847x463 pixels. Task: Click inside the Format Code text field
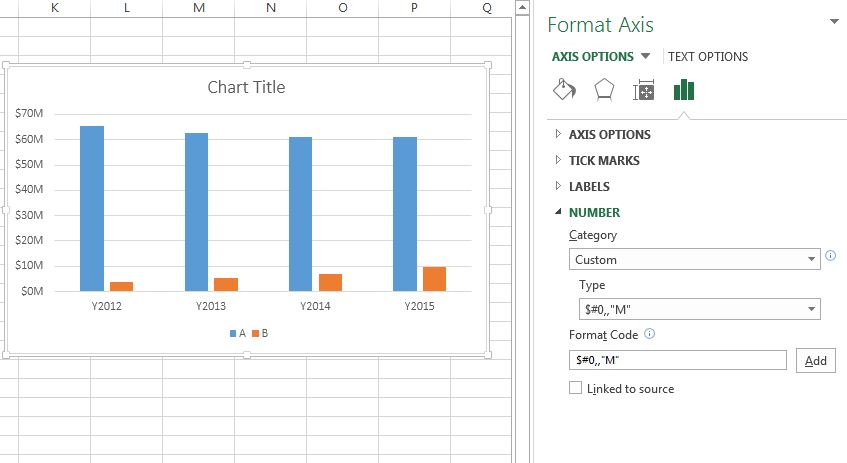(677, 360)
